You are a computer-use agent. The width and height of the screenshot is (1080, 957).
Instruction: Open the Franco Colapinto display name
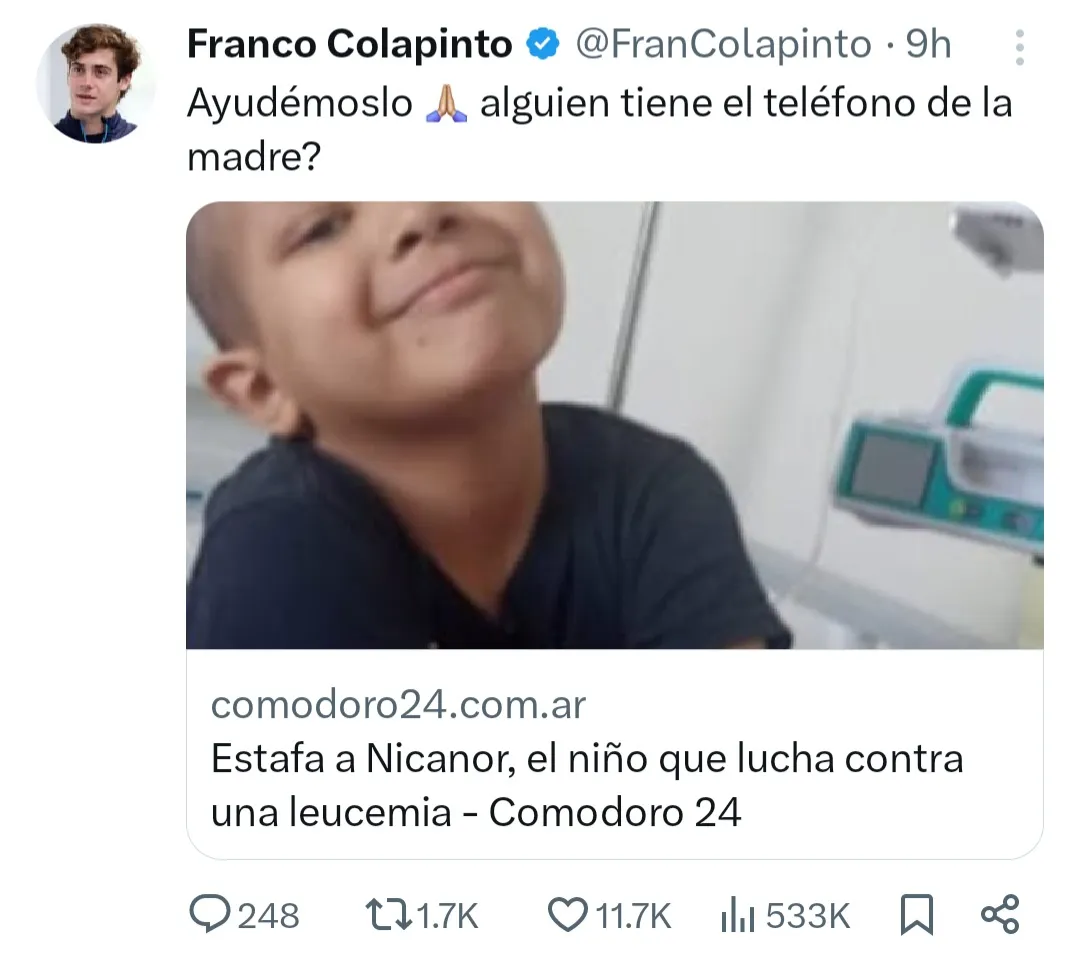[x=350, y=45]
